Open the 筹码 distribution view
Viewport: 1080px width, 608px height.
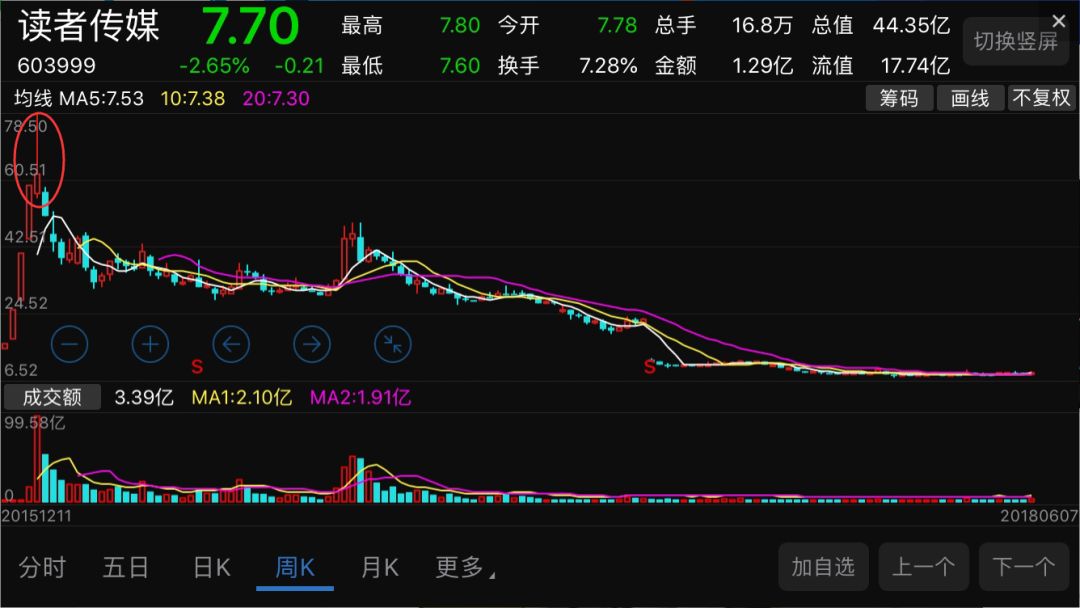[899, 98]
